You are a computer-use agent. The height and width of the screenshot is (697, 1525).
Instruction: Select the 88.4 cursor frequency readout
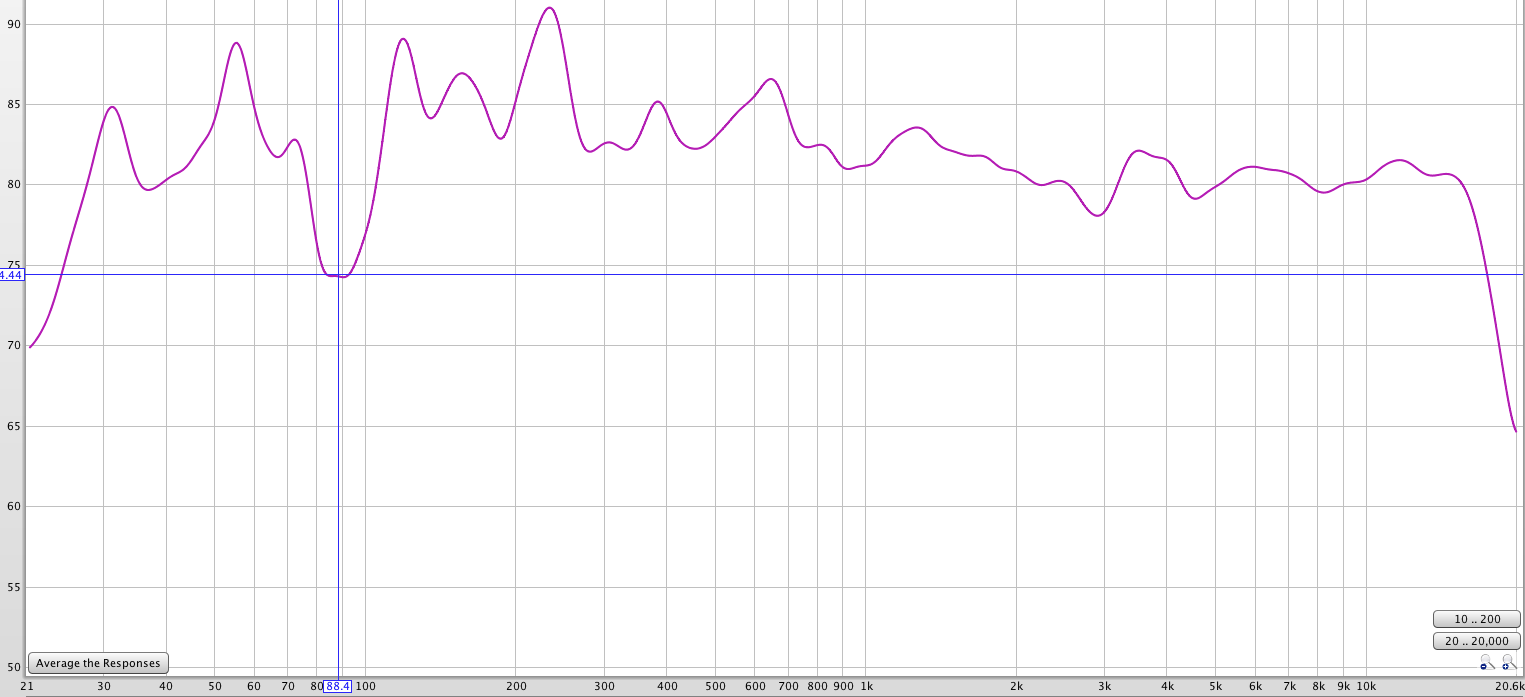point(338,686)
